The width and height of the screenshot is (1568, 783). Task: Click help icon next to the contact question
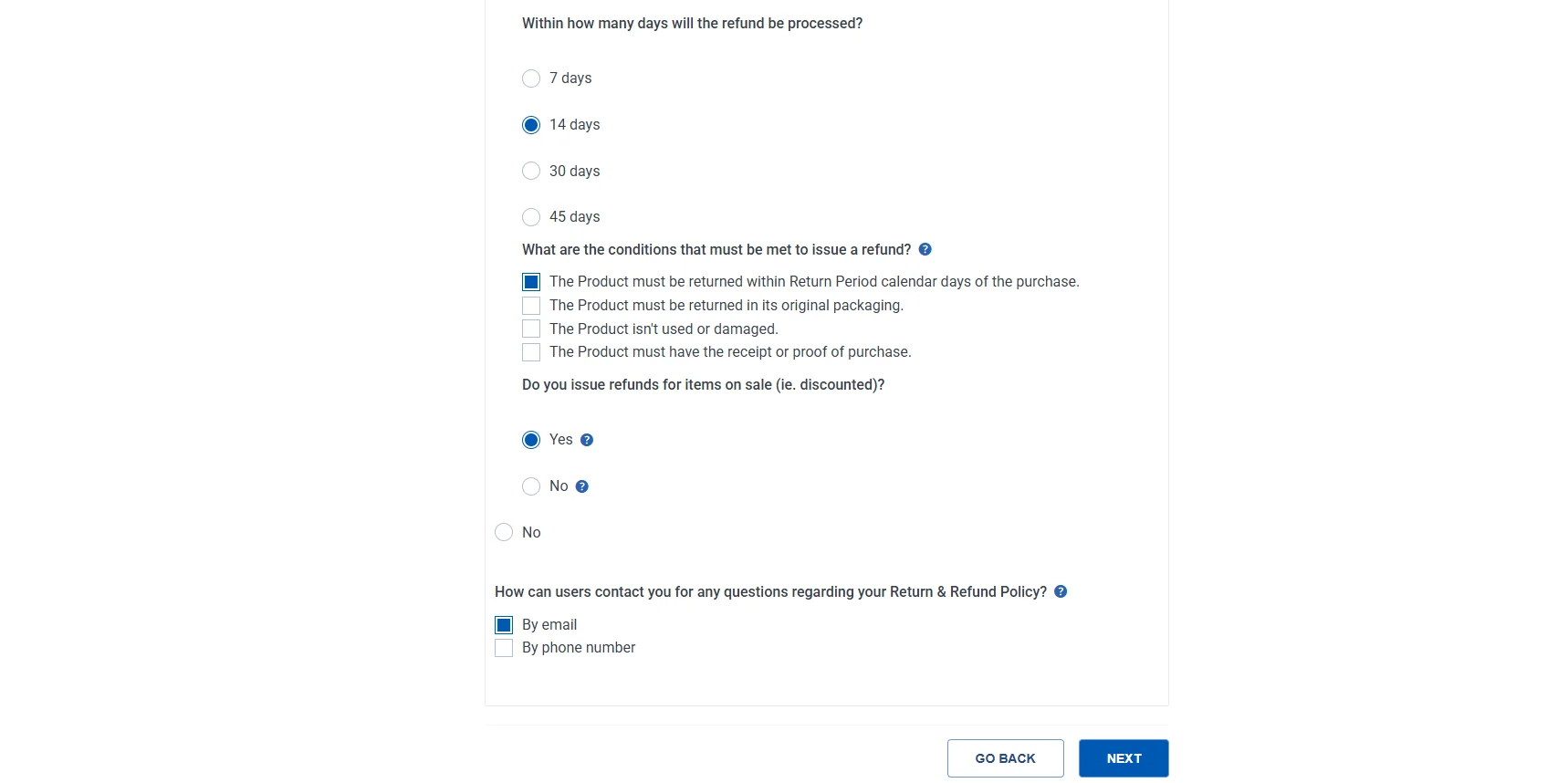[x=1061, y=591]
